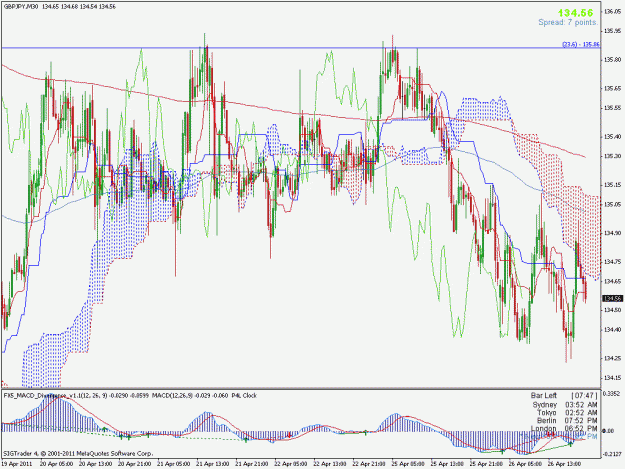Click the 20 Apr 21:00 time axis label
625x469 pixels.
pyautogui.click(x=134, y=464)
